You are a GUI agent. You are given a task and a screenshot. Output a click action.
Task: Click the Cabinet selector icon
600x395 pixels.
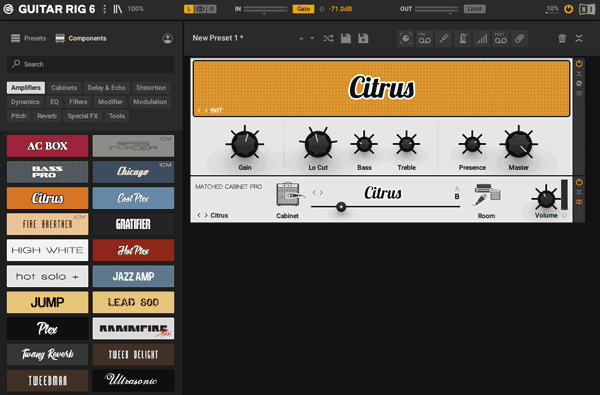(289, 194)
